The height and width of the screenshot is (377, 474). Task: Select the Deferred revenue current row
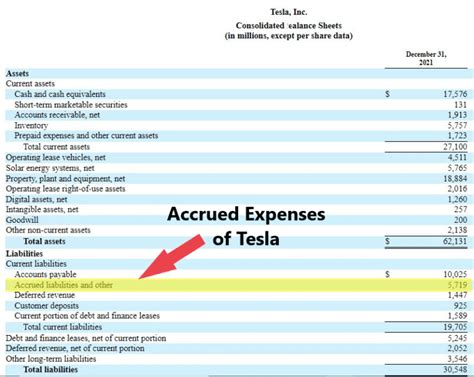click(239, 295)
